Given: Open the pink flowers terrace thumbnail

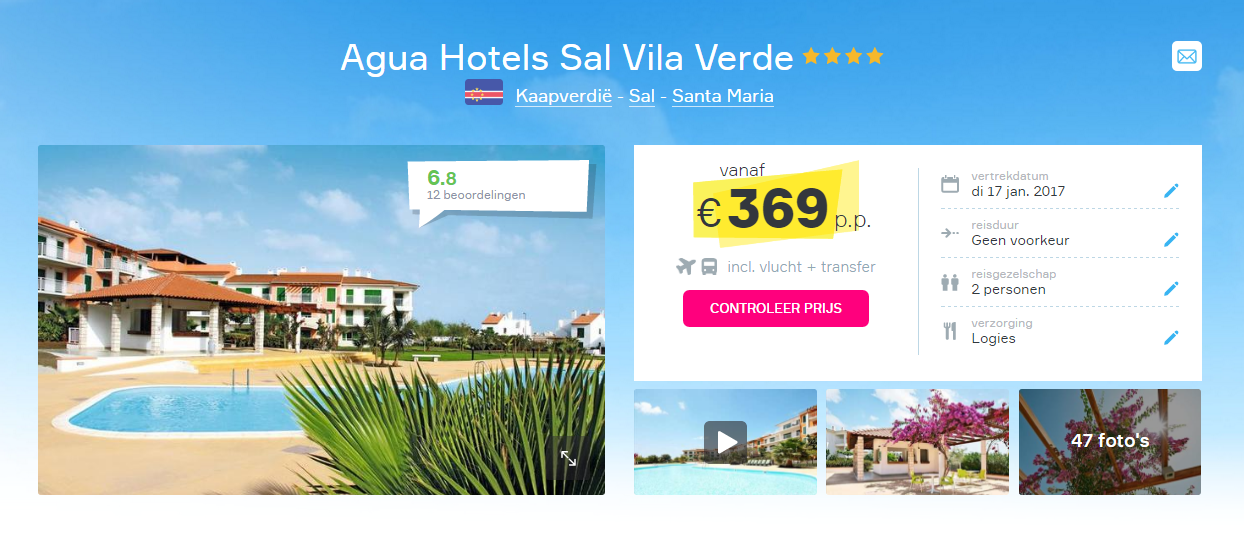Looking at the screenshot, I should (917, 441).
